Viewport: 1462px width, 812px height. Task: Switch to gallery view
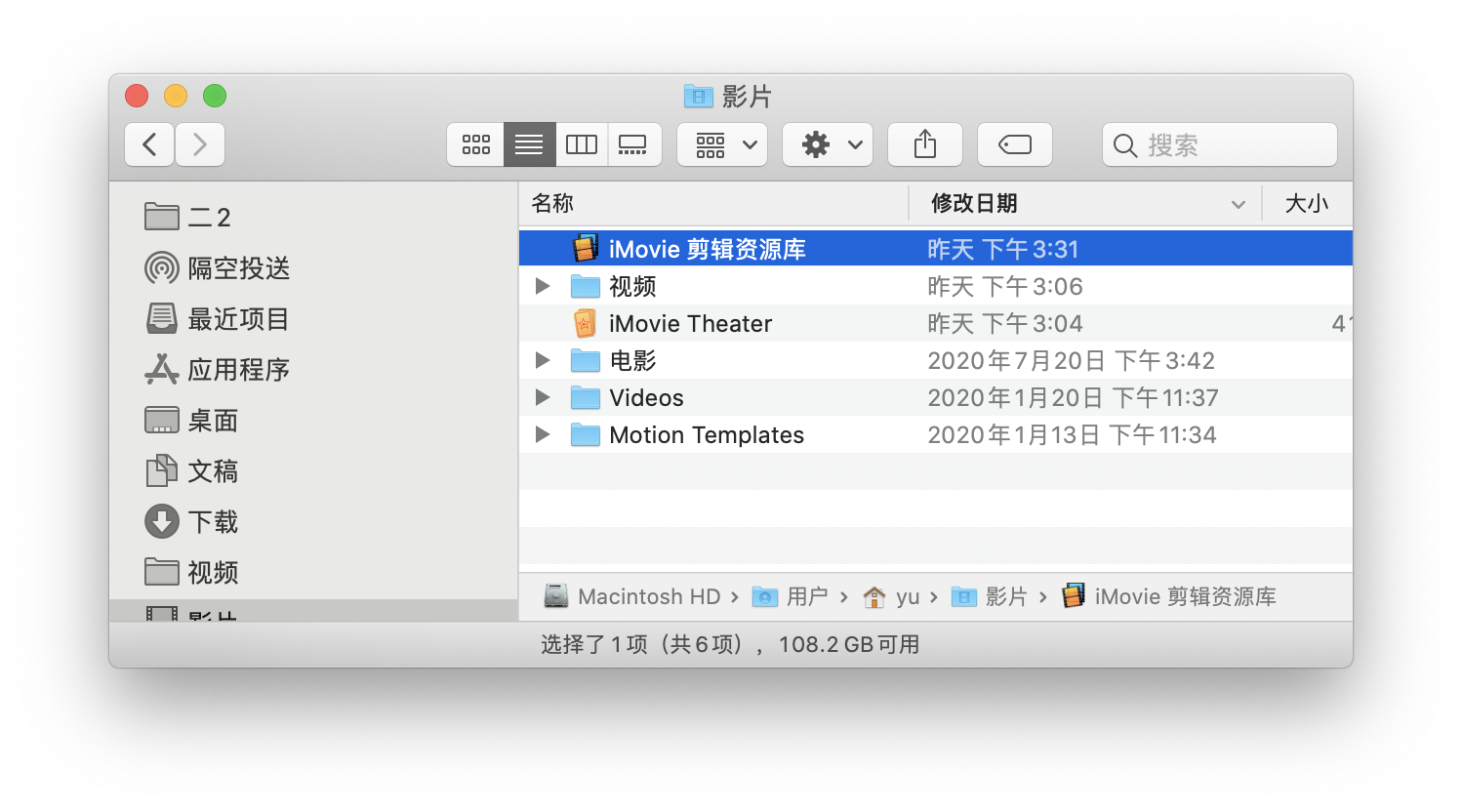pos(633,144)
